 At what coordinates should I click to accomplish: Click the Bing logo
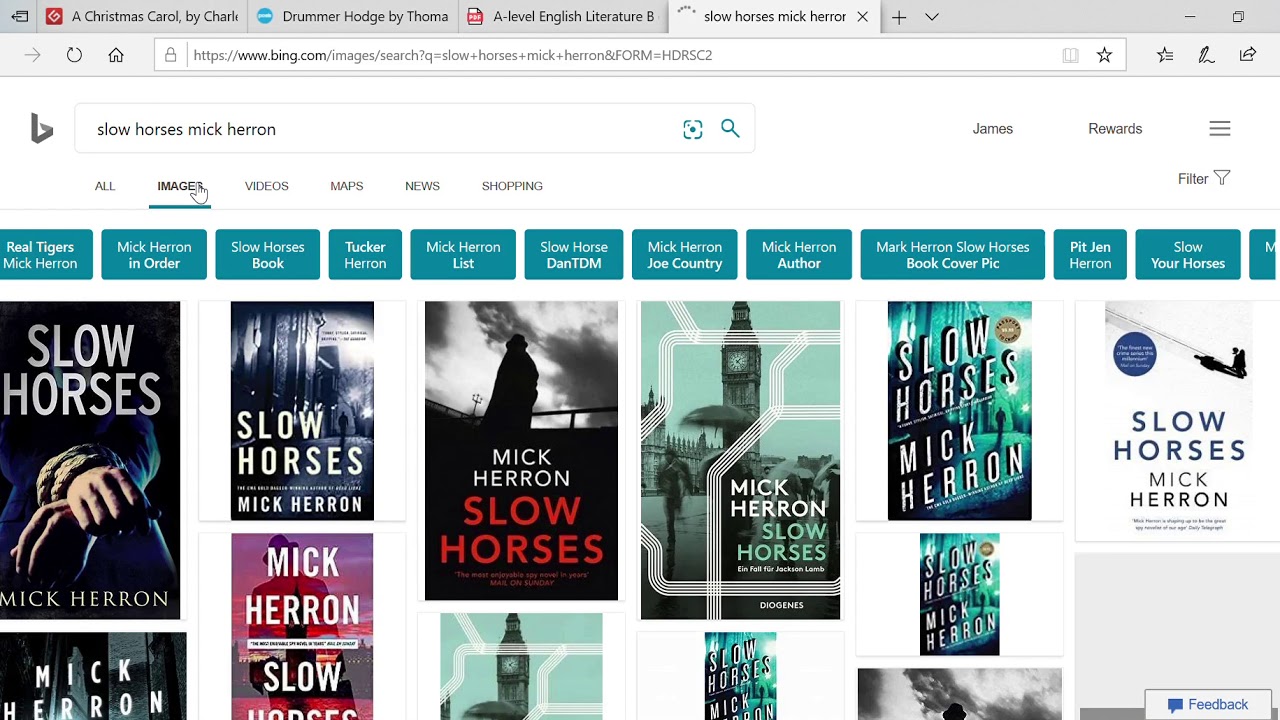pos(41,129)
